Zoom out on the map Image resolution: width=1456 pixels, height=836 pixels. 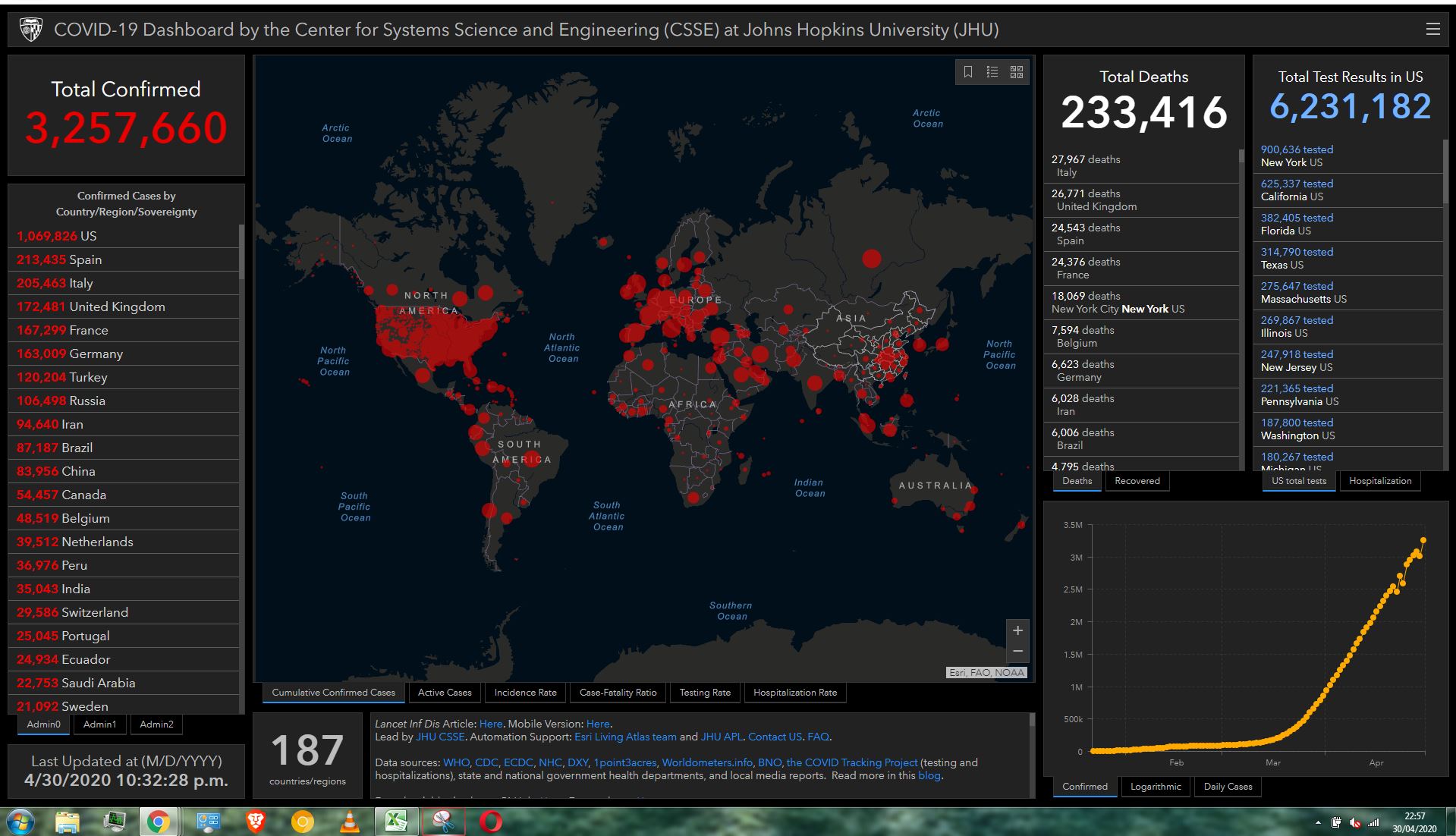pyautogui.click(x=1017, y=651)
